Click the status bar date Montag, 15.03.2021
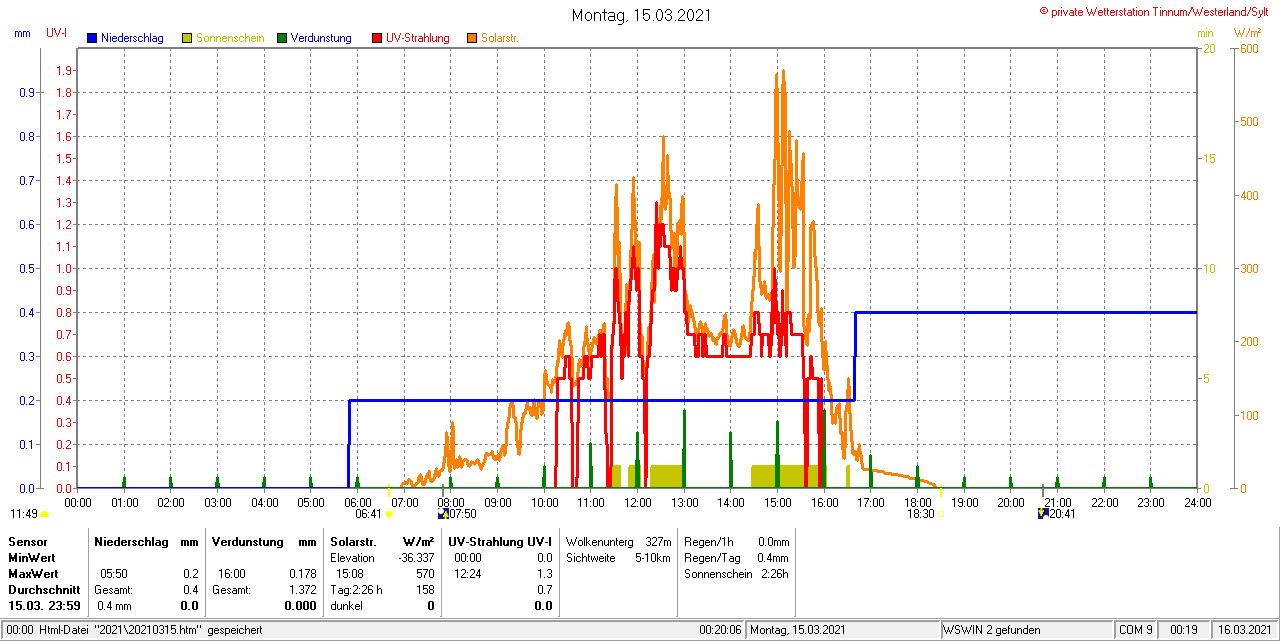The width and height of the screenshot is (1280, 641). click(x=799, y=630)
